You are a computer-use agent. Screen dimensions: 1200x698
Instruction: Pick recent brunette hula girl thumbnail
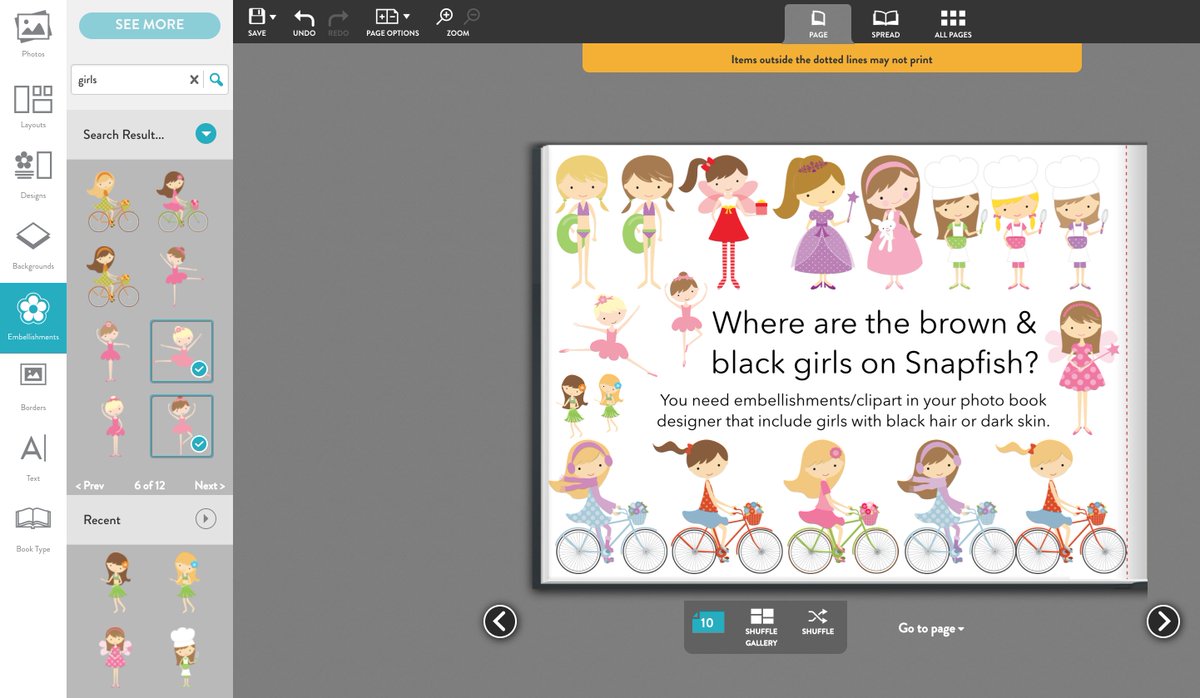(x=117, y=582)
